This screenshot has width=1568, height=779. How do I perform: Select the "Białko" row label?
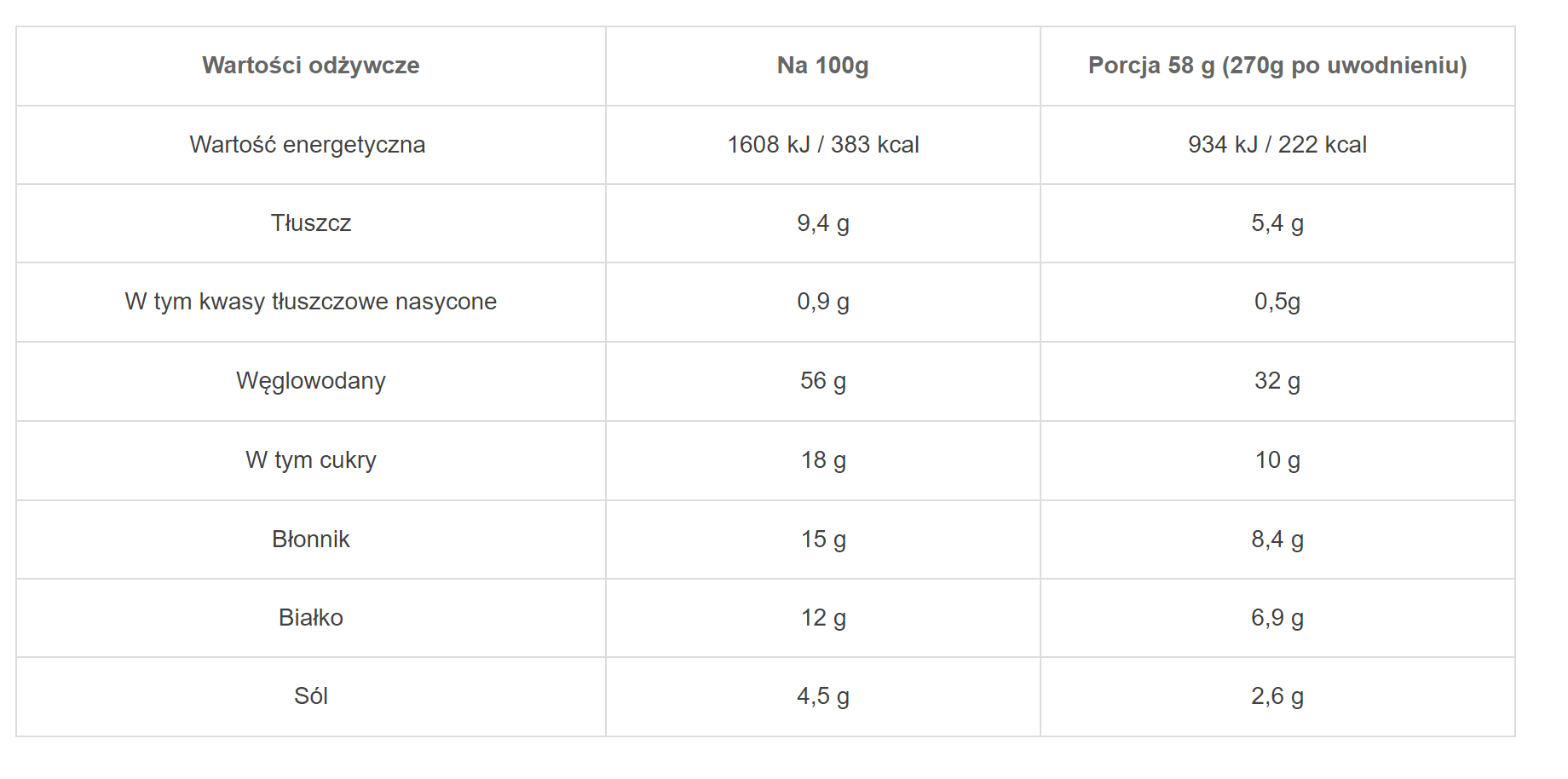click(311, 618)
